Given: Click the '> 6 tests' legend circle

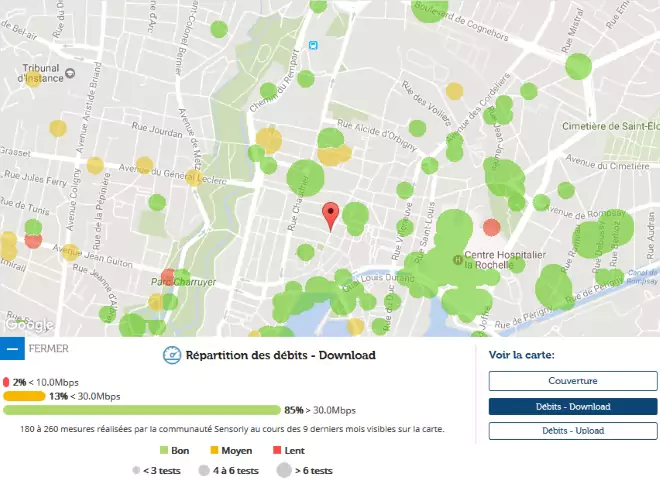Looking at the screenshot, I should (x=282, y=470).
